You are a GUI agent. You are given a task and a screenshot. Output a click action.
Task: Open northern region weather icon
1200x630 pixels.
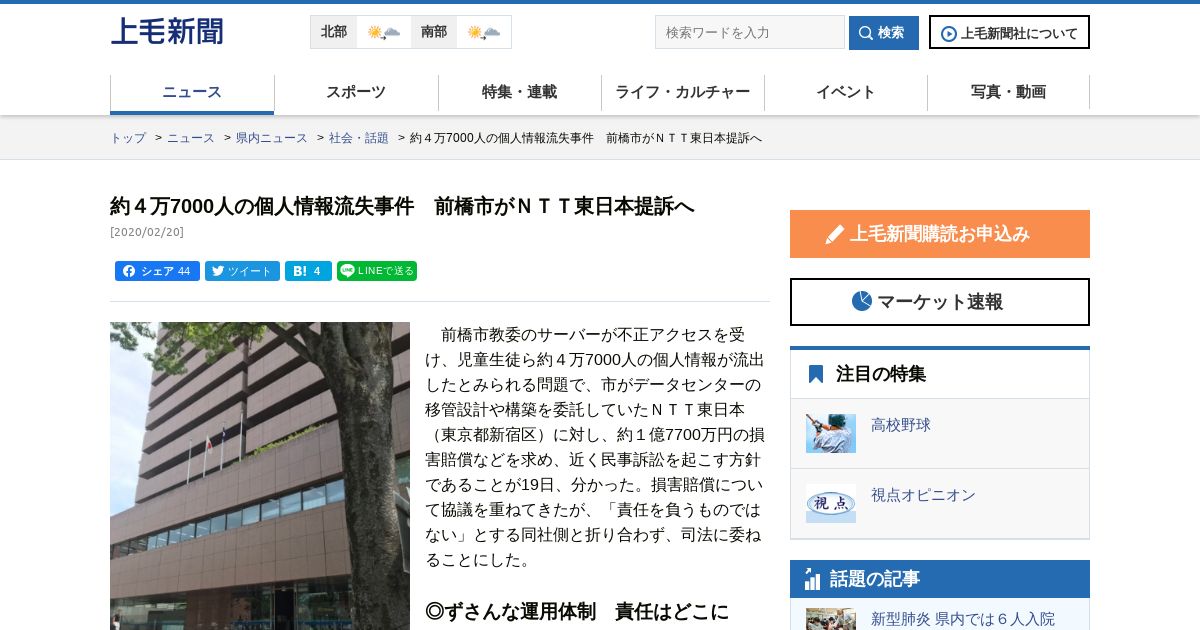pos(384,32)
